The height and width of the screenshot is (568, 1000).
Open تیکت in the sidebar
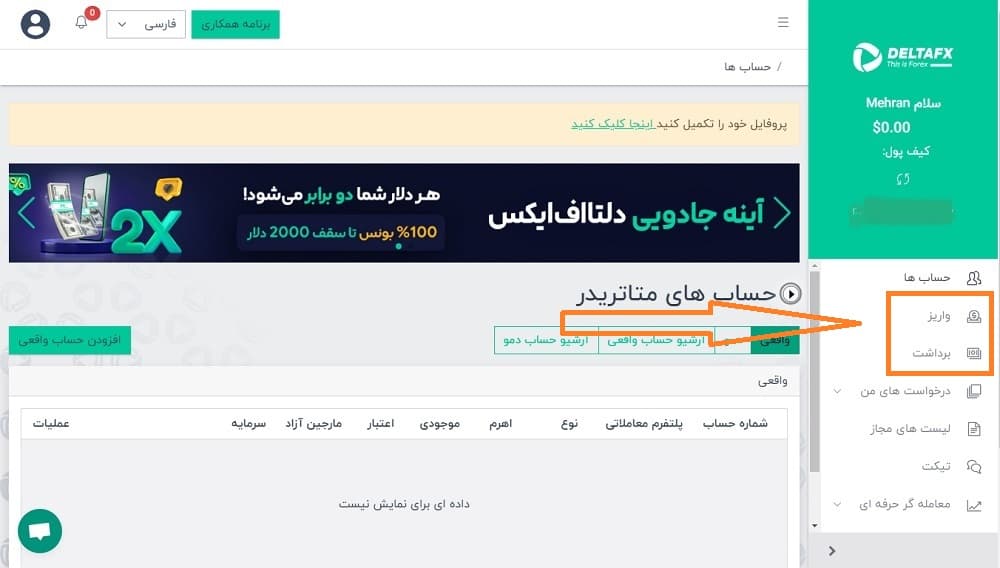[936, 467]
